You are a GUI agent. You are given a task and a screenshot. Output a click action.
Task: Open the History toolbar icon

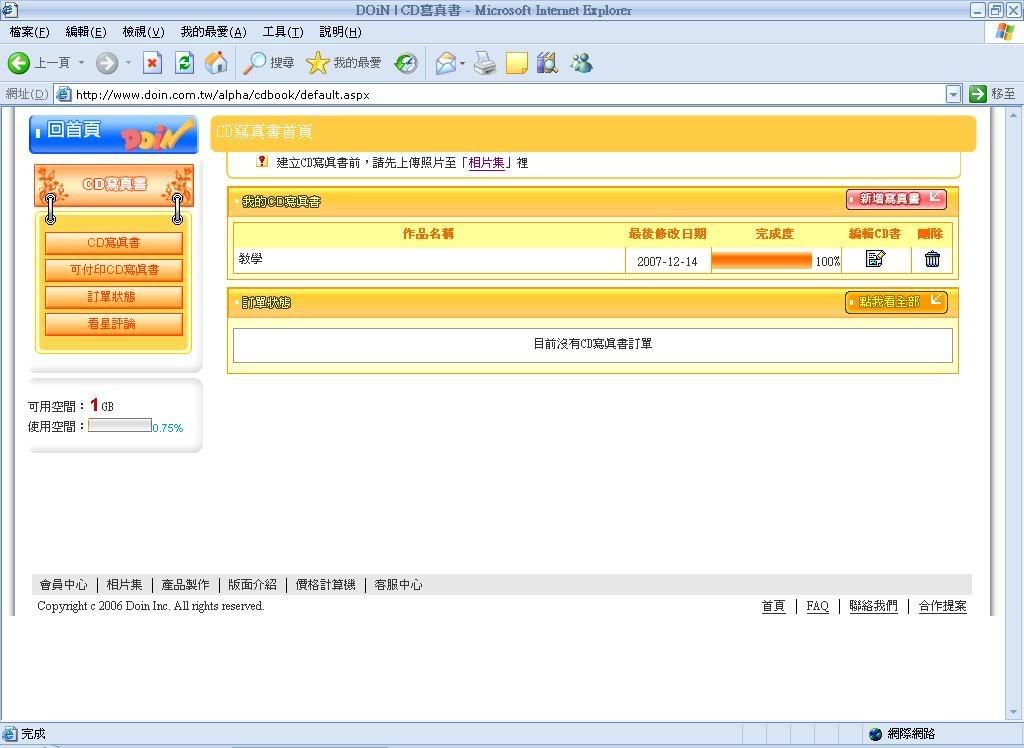(406, 63)
